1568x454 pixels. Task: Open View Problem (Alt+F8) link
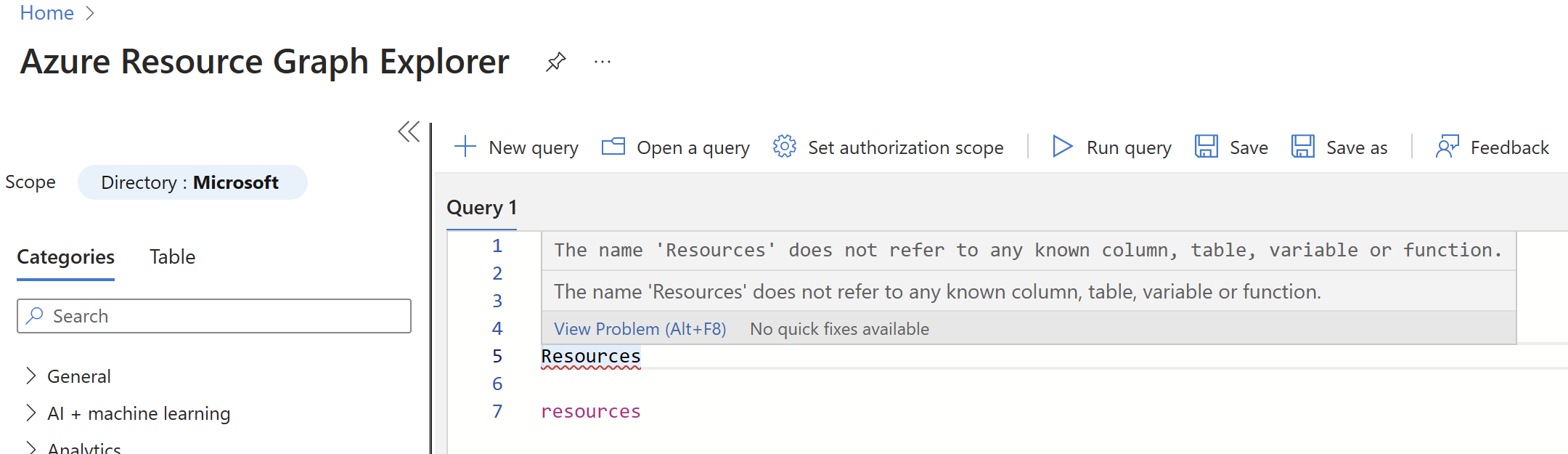640,329
